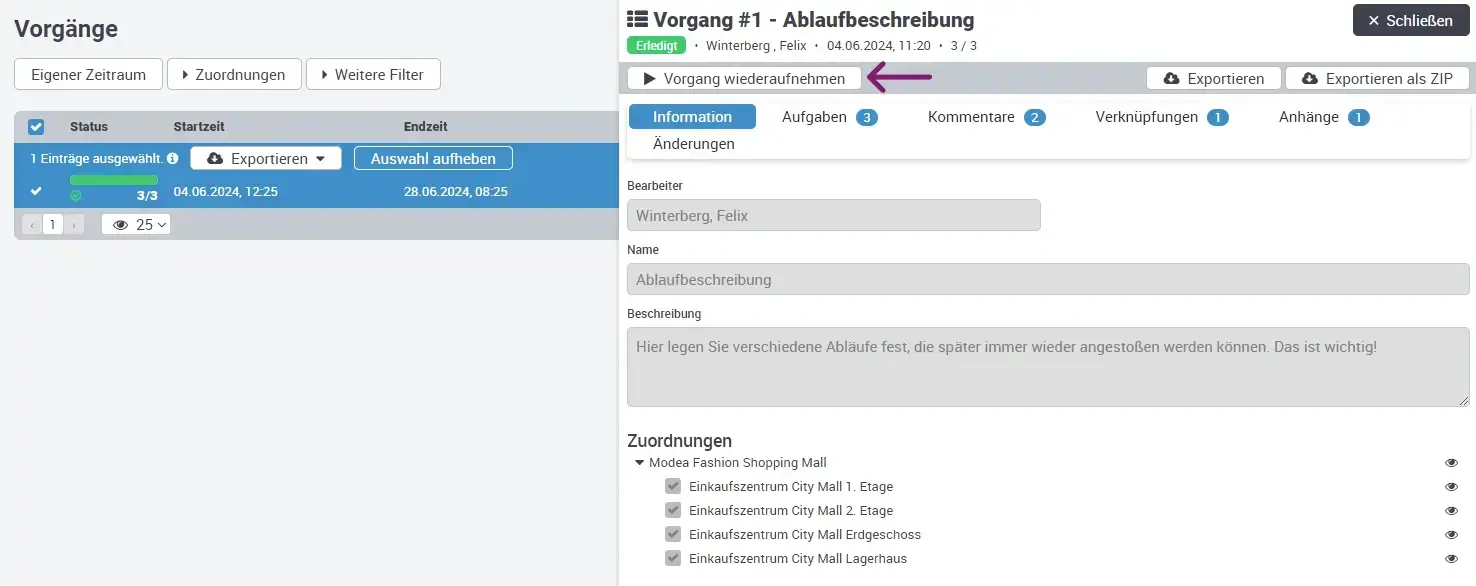Click the list icon beside Vorgang #1 title

point(637,19)
